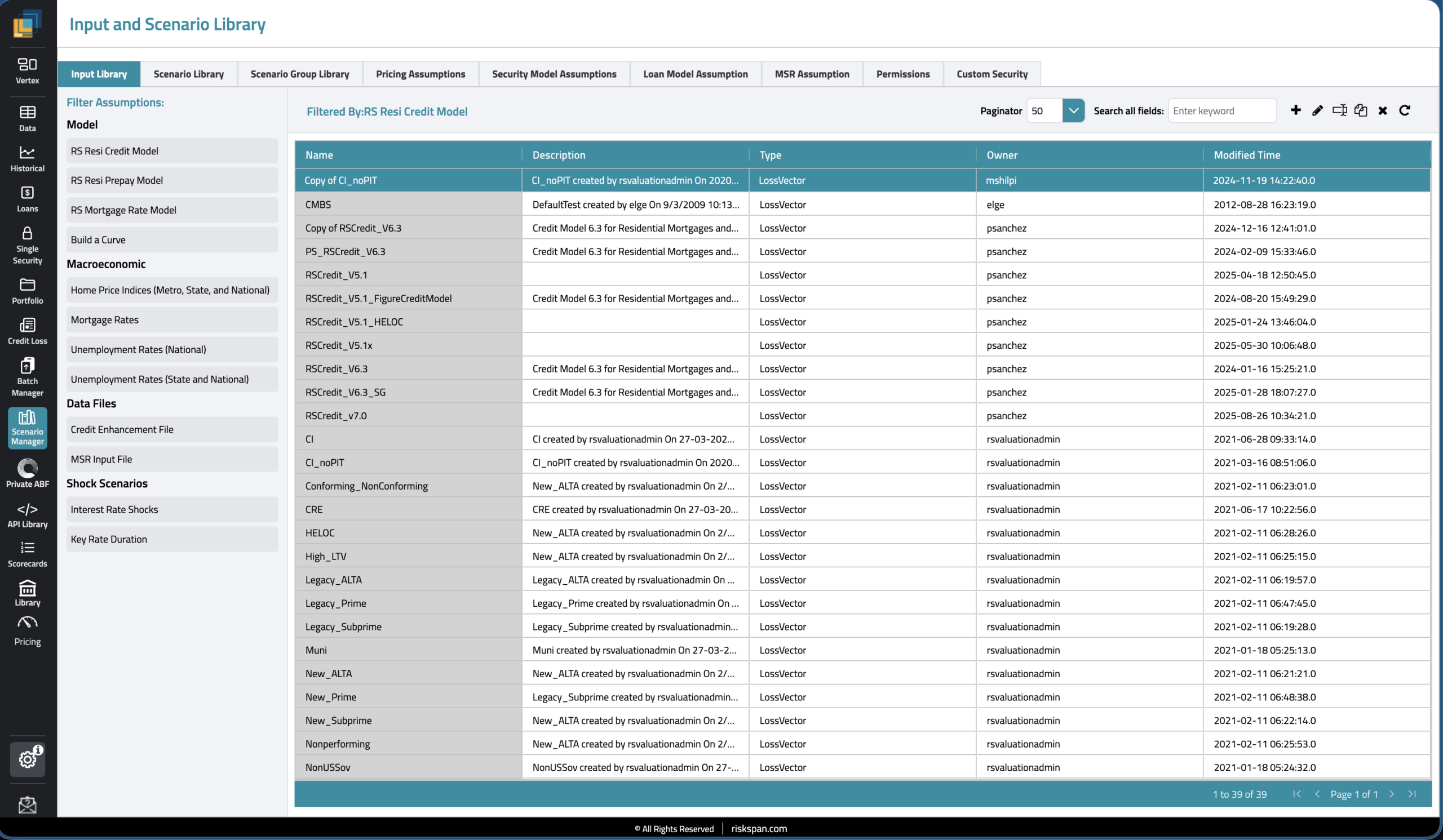Open Loans from the sidebar
This screenshot has height=840, width=1443.
(x=28, y=199)
